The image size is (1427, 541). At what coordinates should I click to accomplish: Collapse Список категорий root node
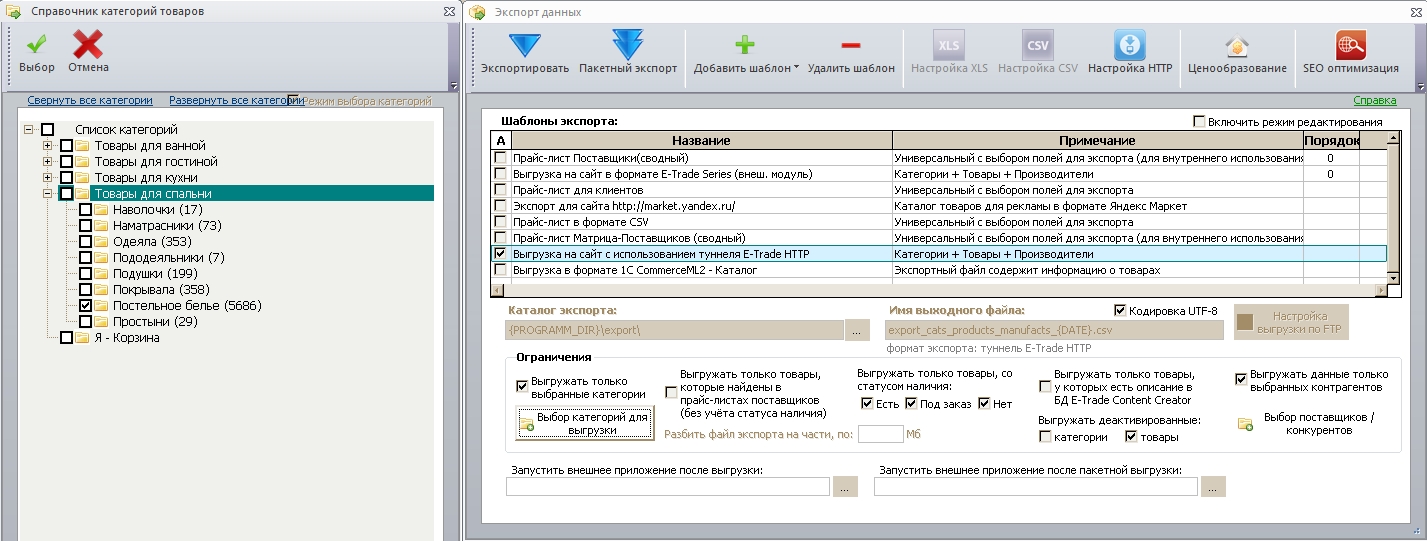[x=28, y=130]
